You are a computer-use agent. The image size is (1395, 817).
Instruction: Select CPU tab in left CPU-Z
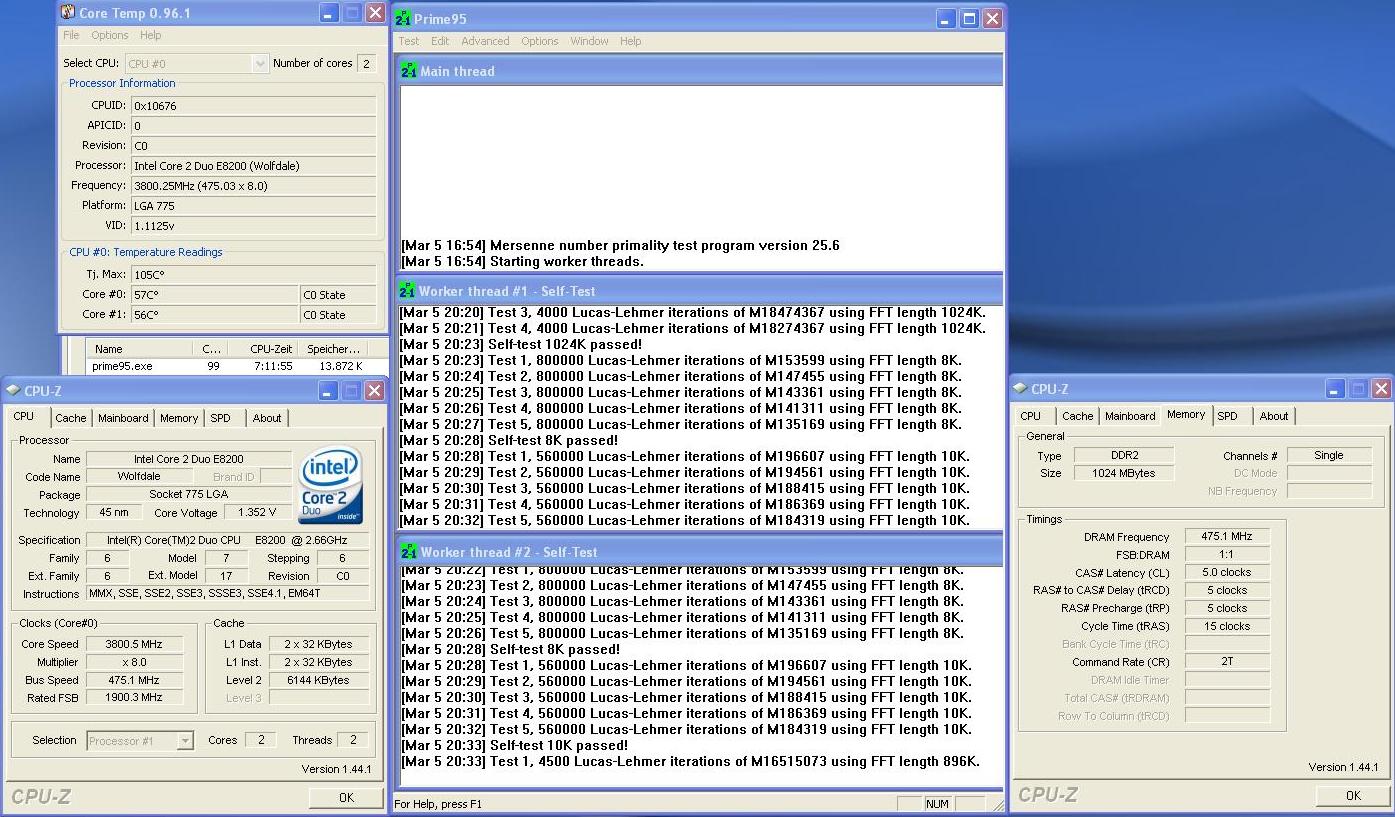pyautogui.click(x=24, y=417)
